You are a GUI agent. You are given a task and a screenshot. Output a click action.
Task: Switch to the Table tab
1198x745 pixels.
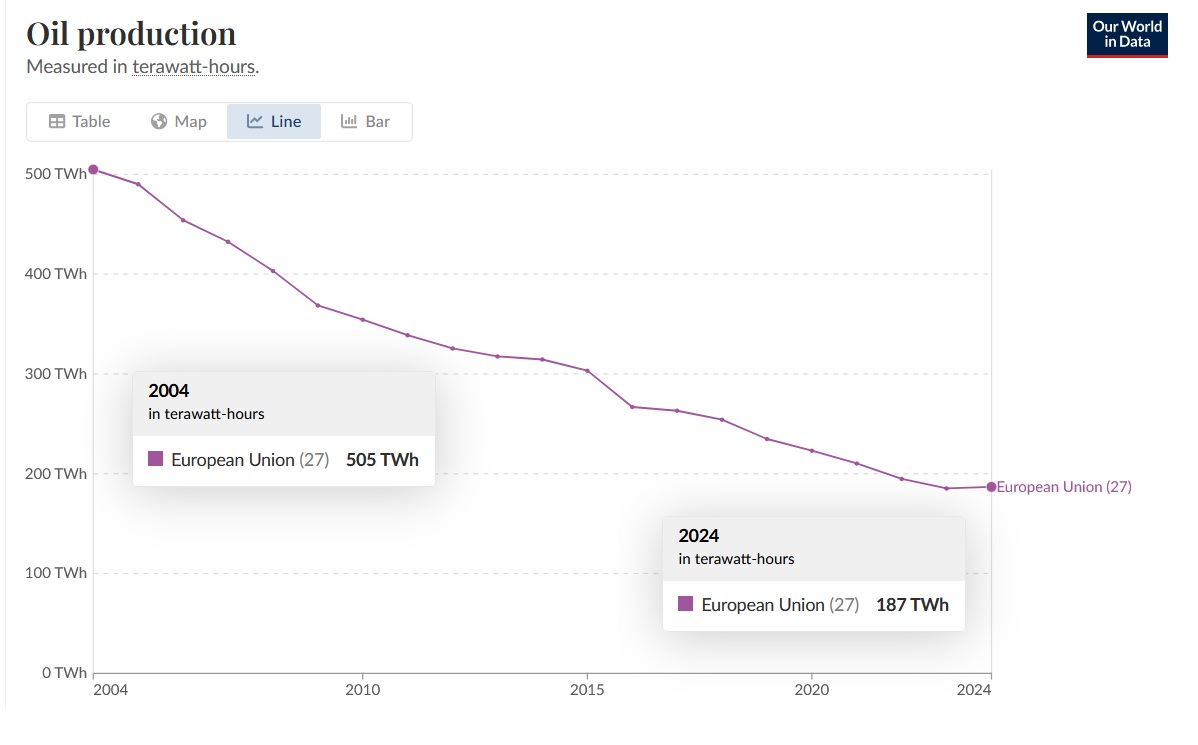click(80, 121)
